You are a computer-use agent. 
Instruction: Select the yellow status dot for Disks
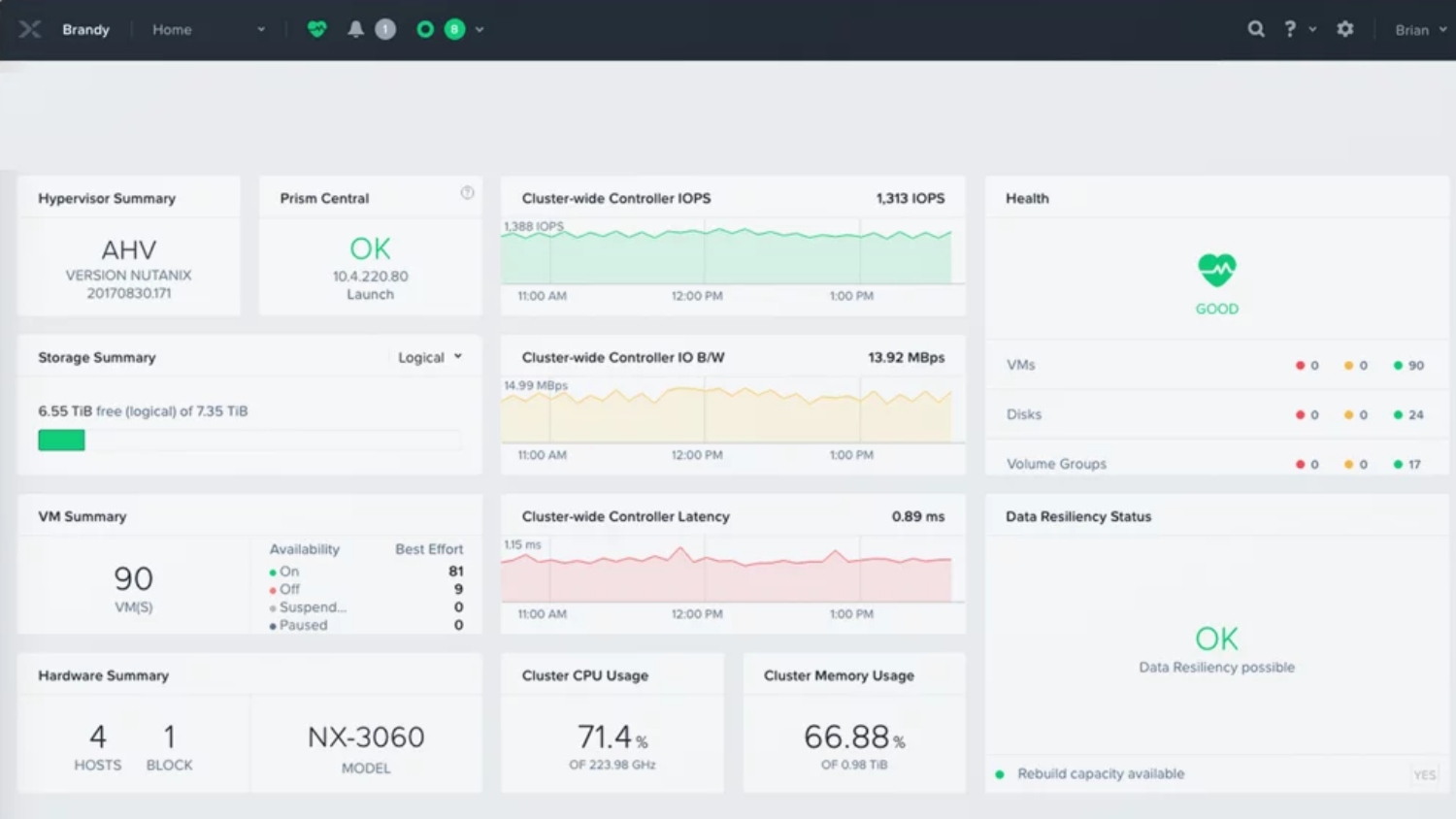click(x=1351, y=414)
